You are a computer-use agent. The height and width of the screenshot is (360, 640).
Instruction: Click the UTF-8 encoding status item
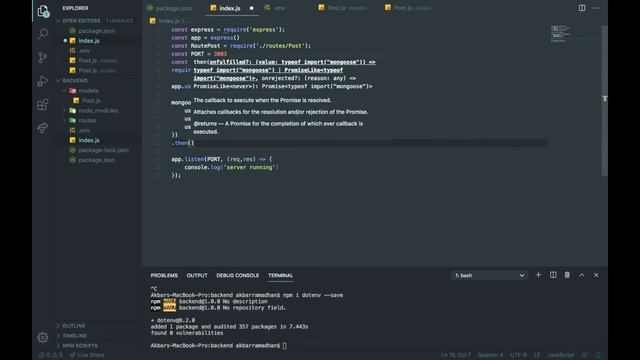tap(518, 355)
